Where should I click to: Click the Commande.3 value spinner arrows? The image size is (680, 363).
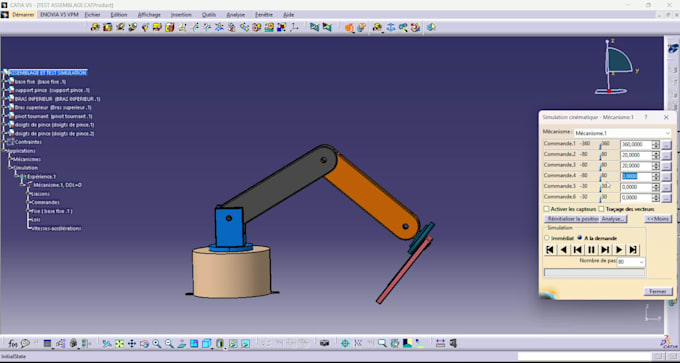656,166
